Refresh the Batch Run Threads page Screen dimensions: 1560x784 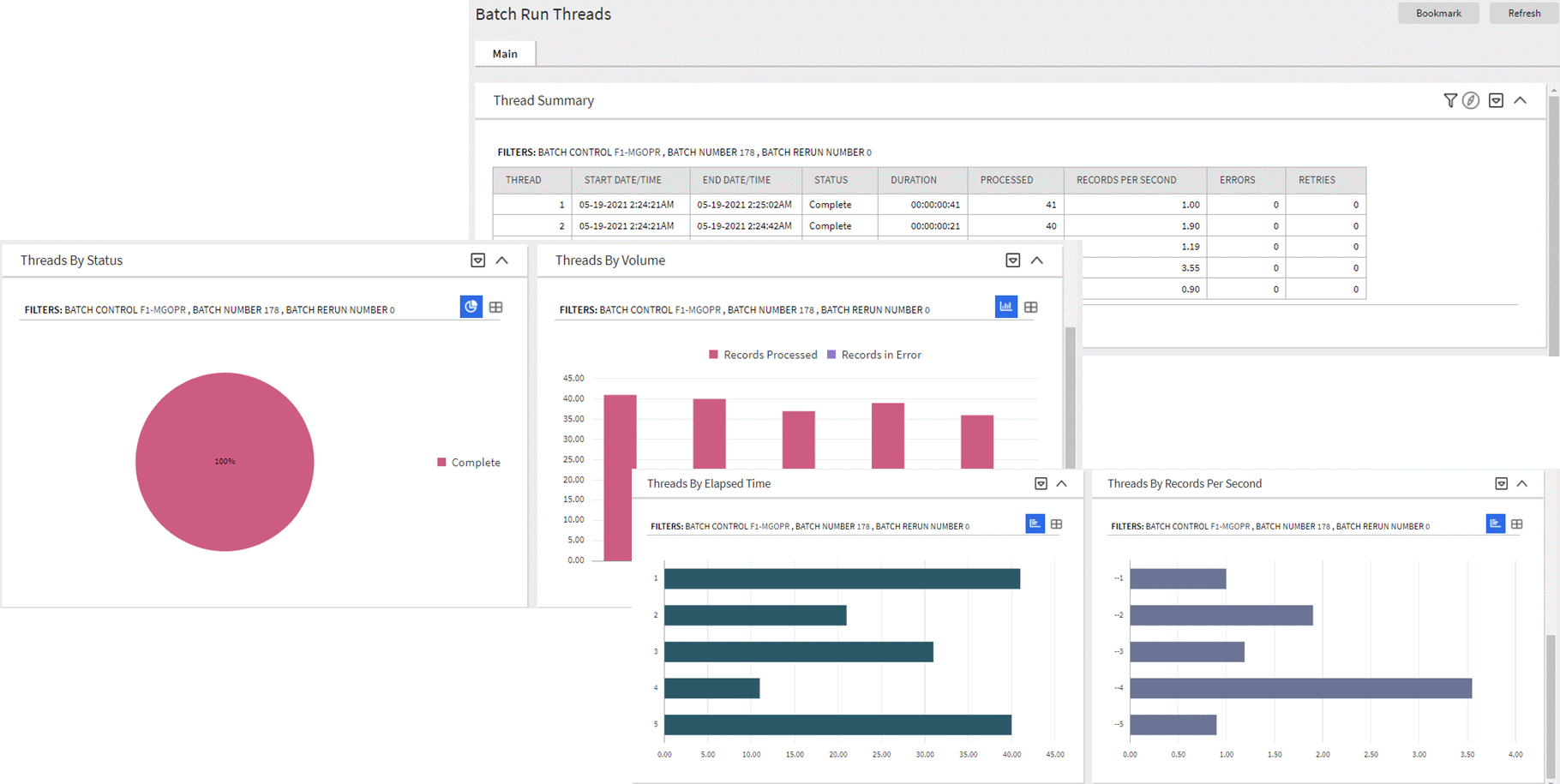click(x=1524, y=13)
